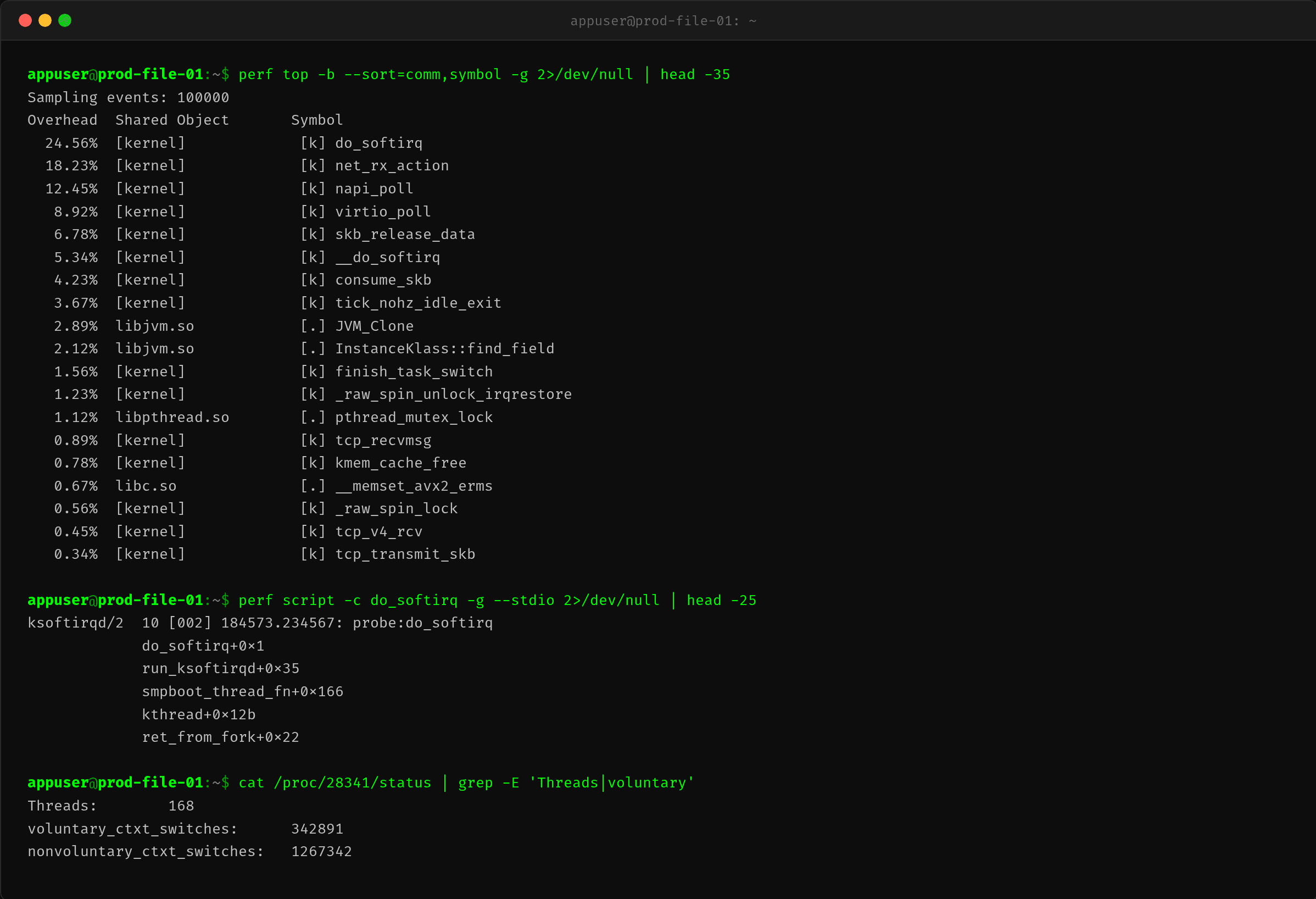Click the 'tcp_recvmsg' symbol

(383, 440)
